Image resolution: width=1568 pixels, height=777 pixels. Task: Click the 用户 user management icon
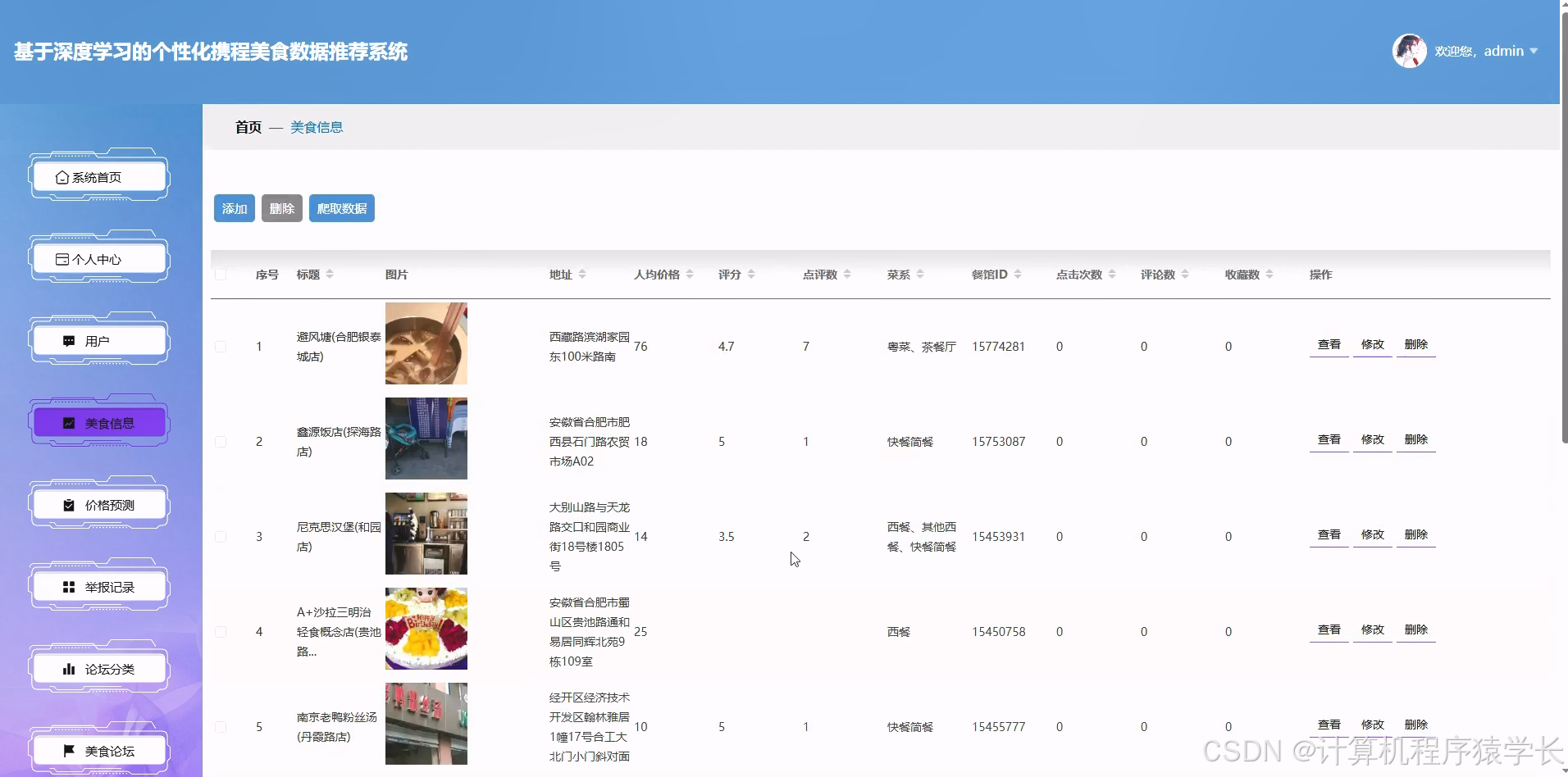click(x=68, y=339)
